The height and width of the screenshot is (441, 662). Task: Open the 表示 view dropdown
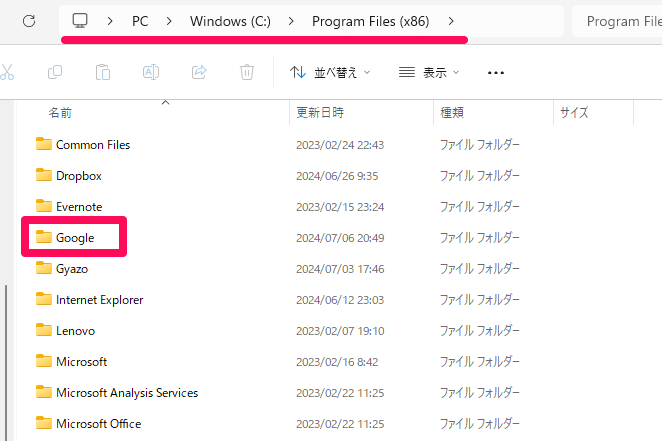(x=429, y=73)
